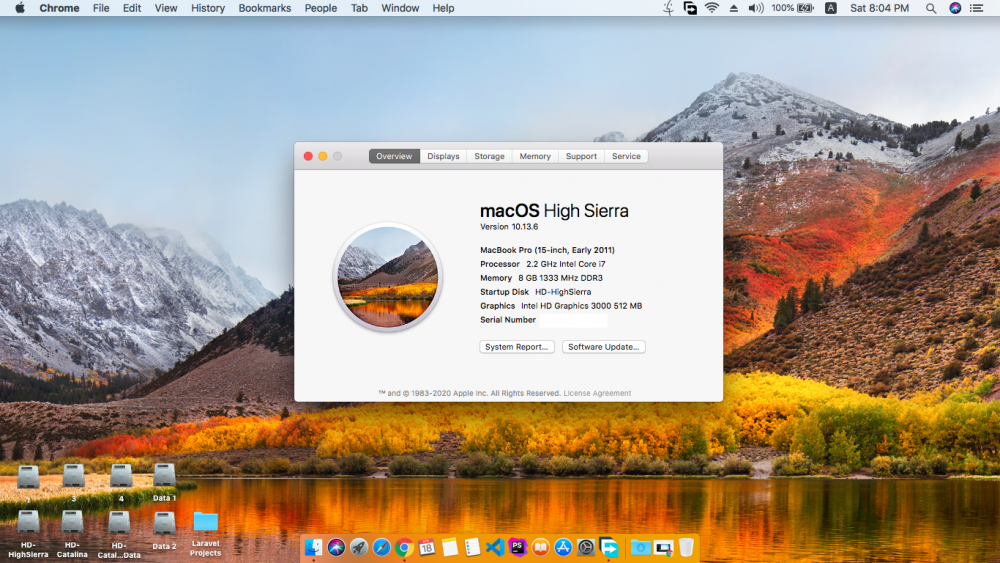This screenshot has height=563, width=1000.
Task: Select the Overview tab
Action: [x=394, y=156]
